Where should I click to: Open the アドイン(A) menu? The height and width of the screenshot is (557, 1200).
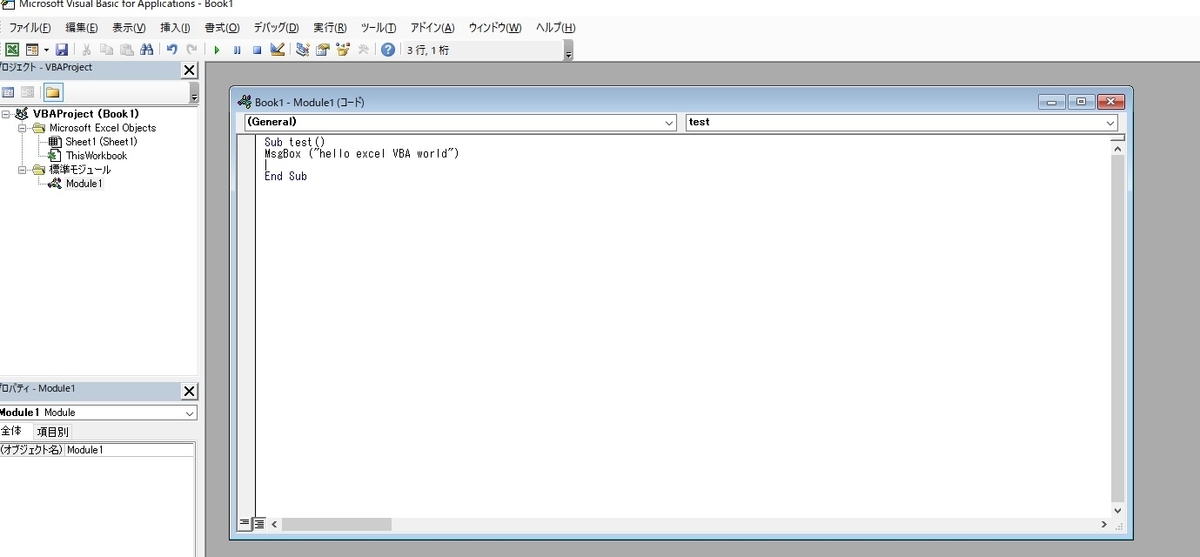click(x=432, y=28)
